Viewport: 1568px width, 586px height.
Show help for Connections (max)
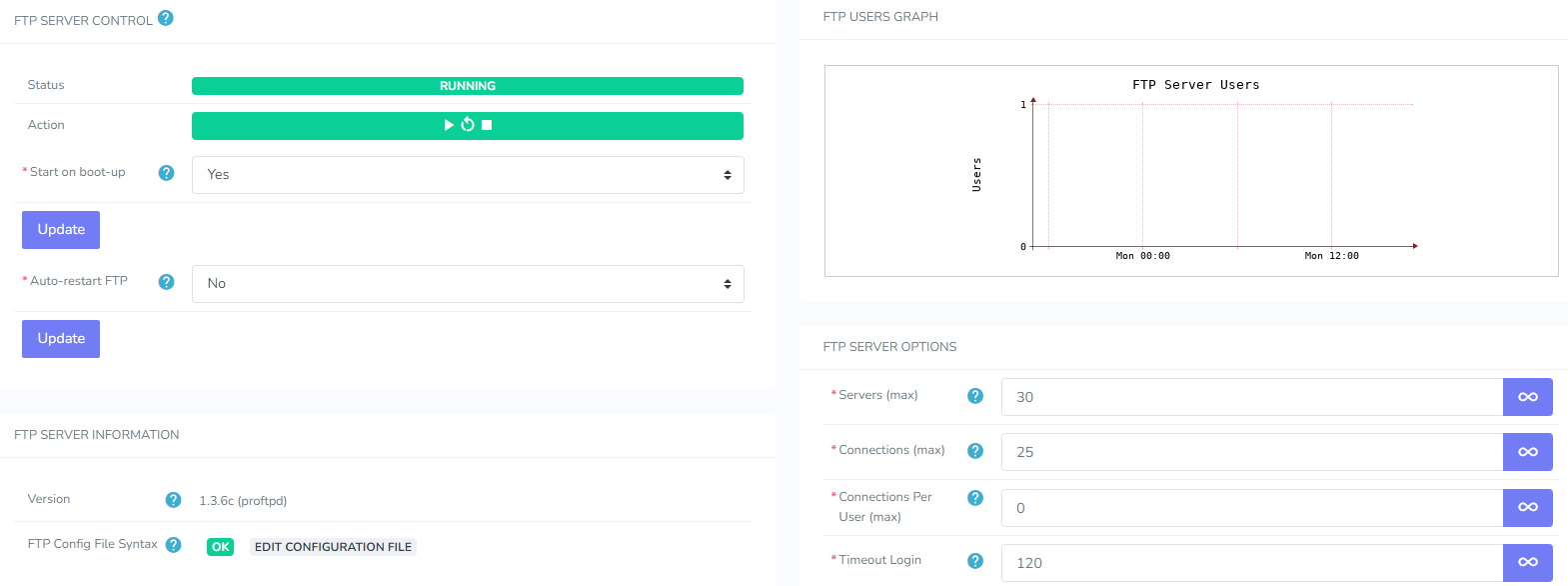click(975, 451)
